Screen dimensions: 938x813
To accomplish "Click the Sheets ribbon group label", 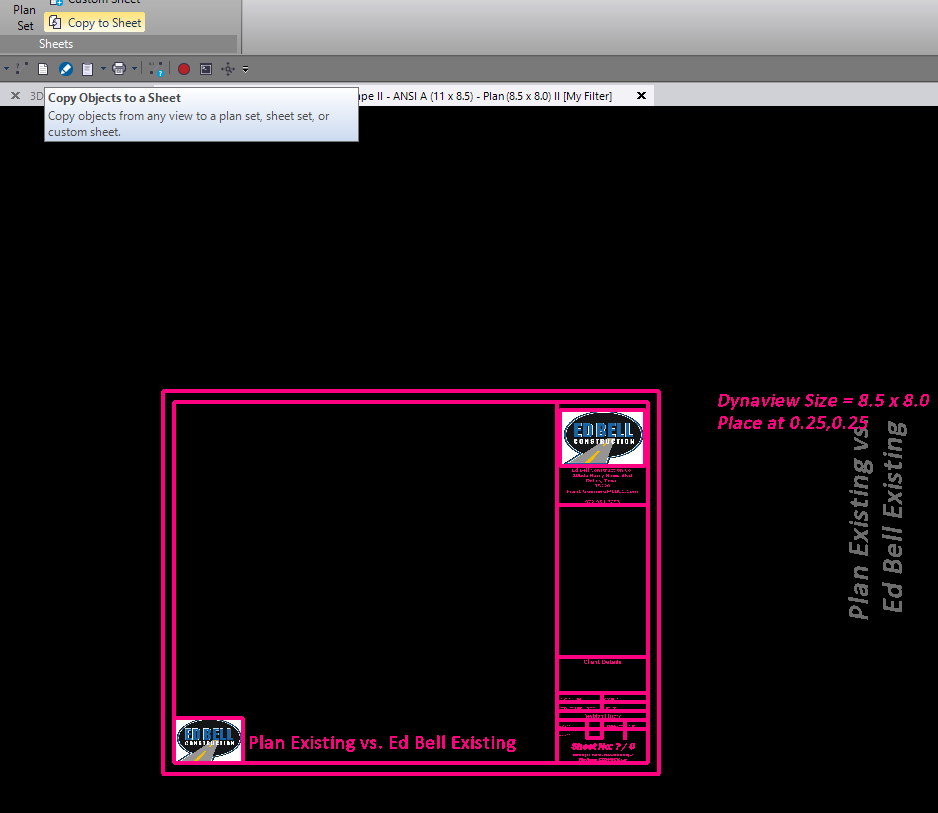I will (x=56, y=43).
